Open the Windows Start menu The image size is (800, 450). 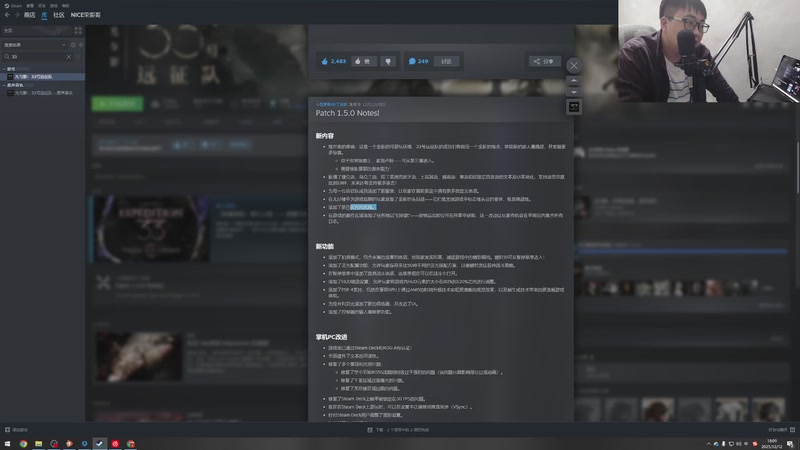pos(7,444)
